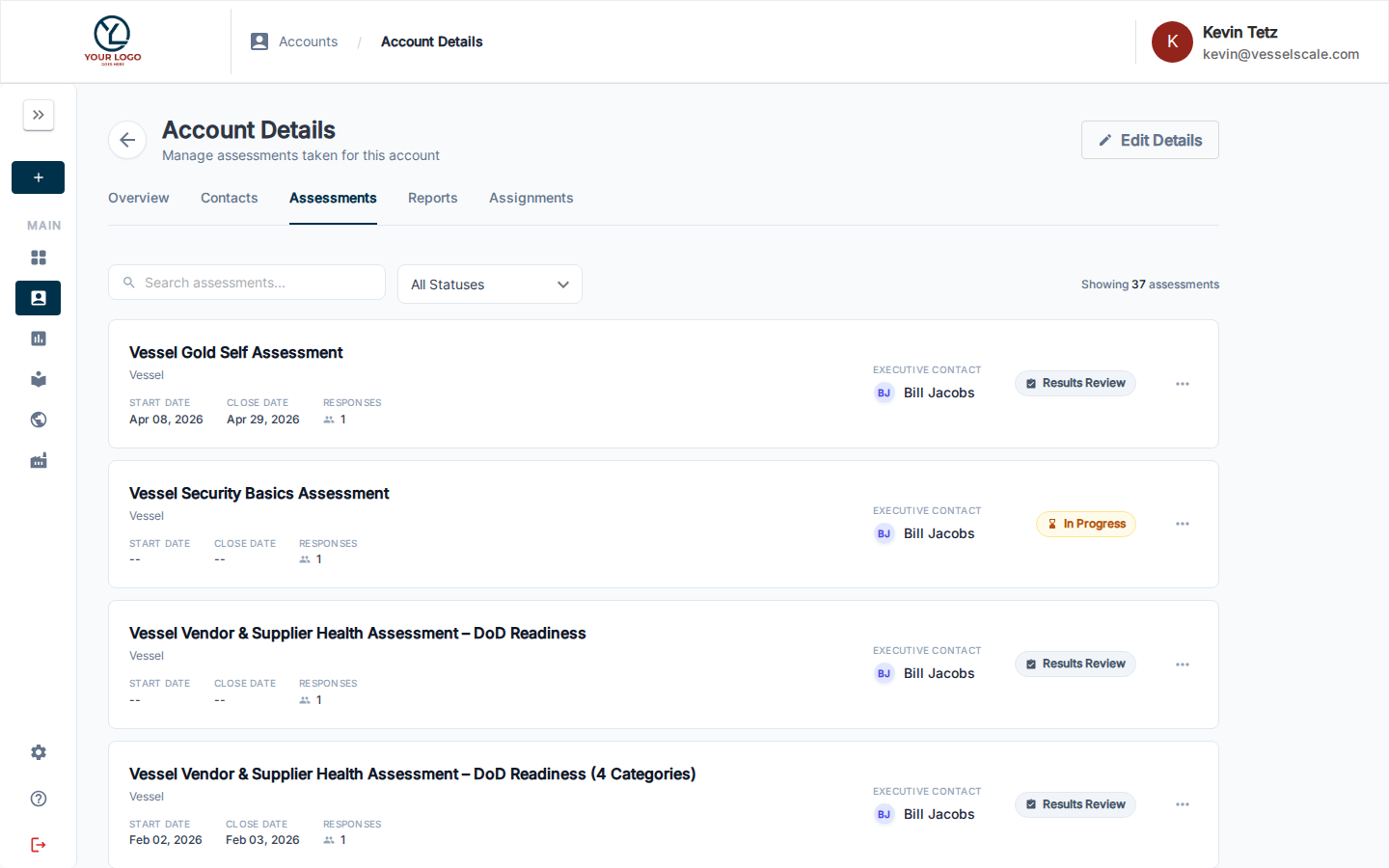Image resolution: width=1389 pixels, height=868 pixels.
Task: Click Showing 37 assessments text
Action: pyautogui.click(x=1150, y=285)
